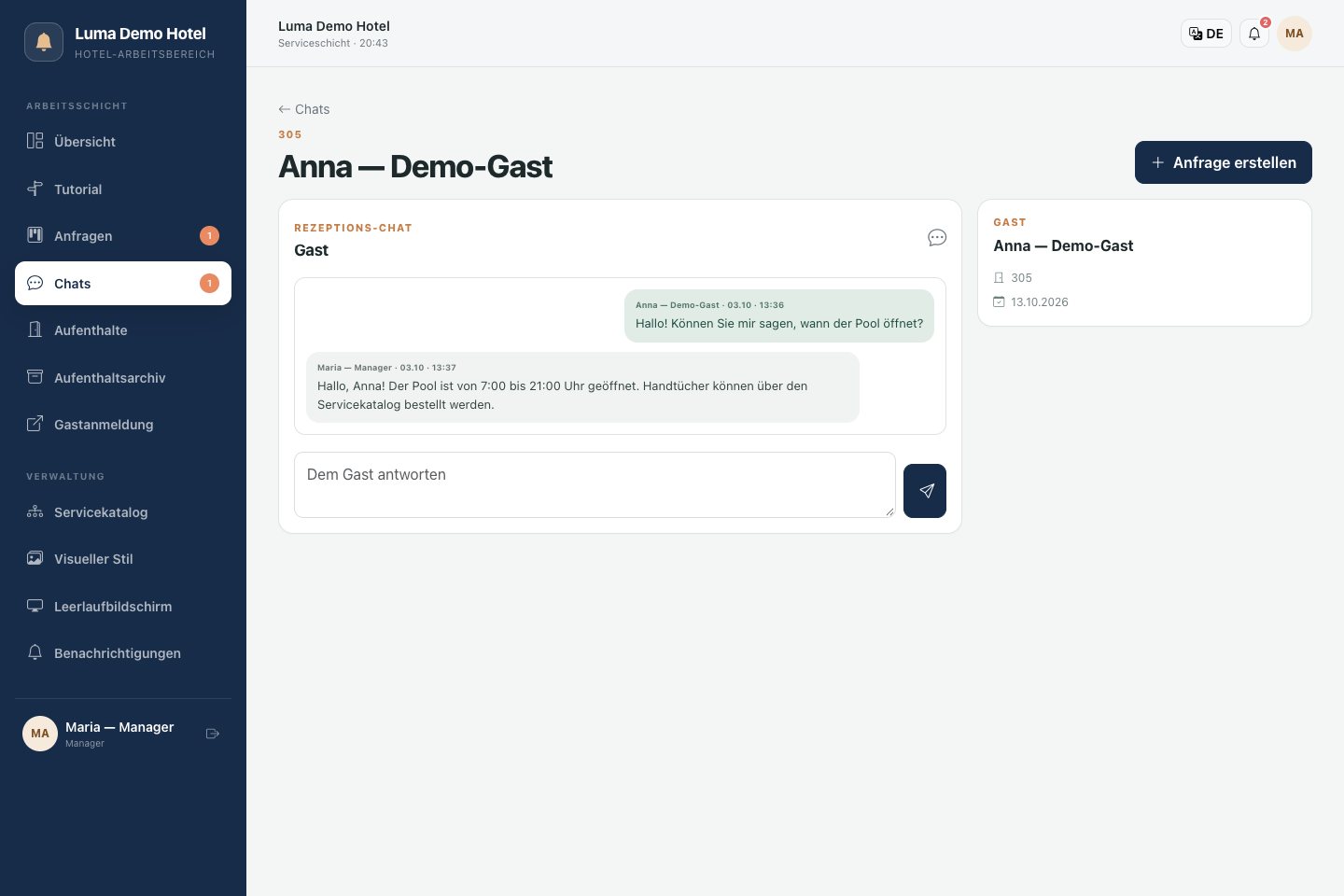Click the Tutorial signpost icon

point(35,189)
